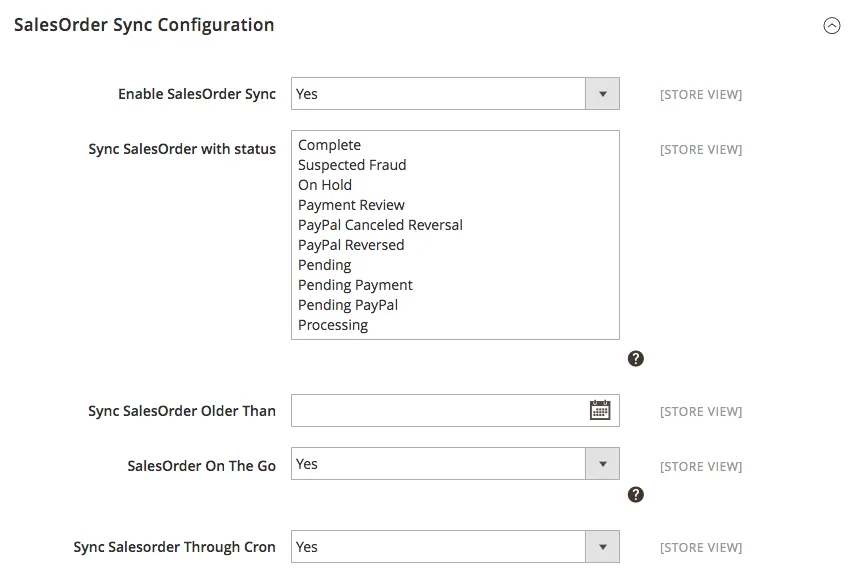Open the SalesOrder On The Go dropdown
The height and width of the screenshot is (587, 850).
[x=455, y=464]
